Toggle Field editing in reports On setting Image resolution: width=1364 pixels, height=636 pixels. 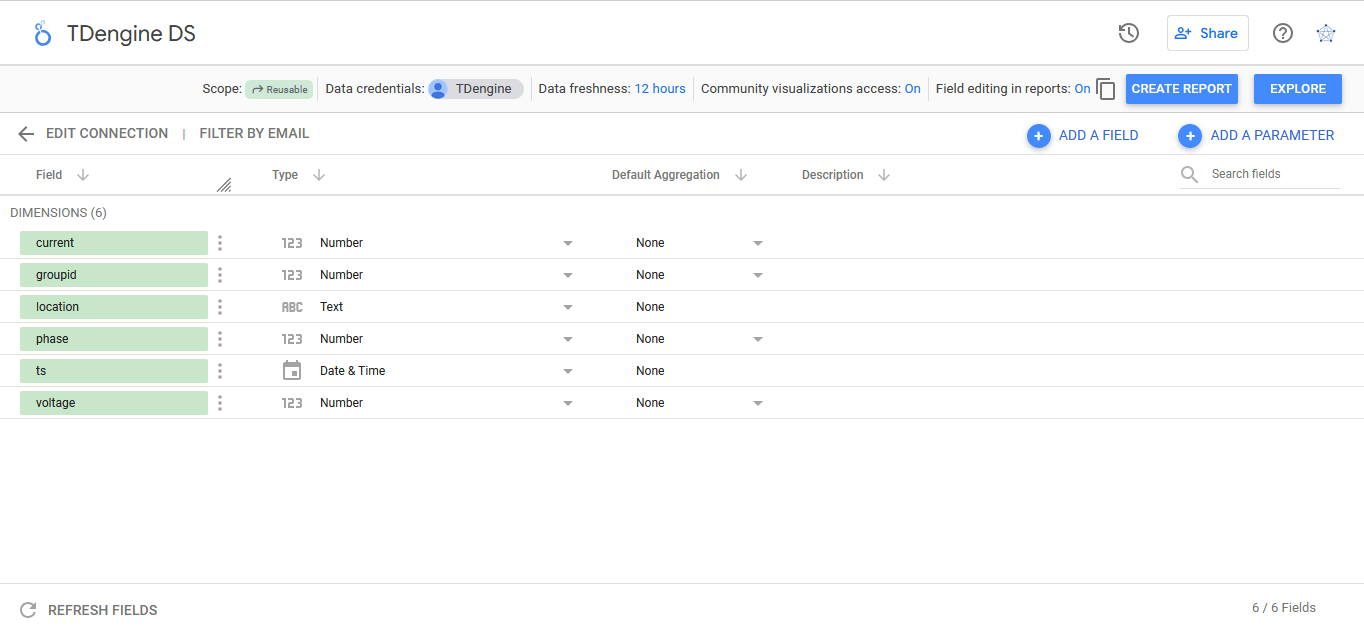[x=1082, y=89]
